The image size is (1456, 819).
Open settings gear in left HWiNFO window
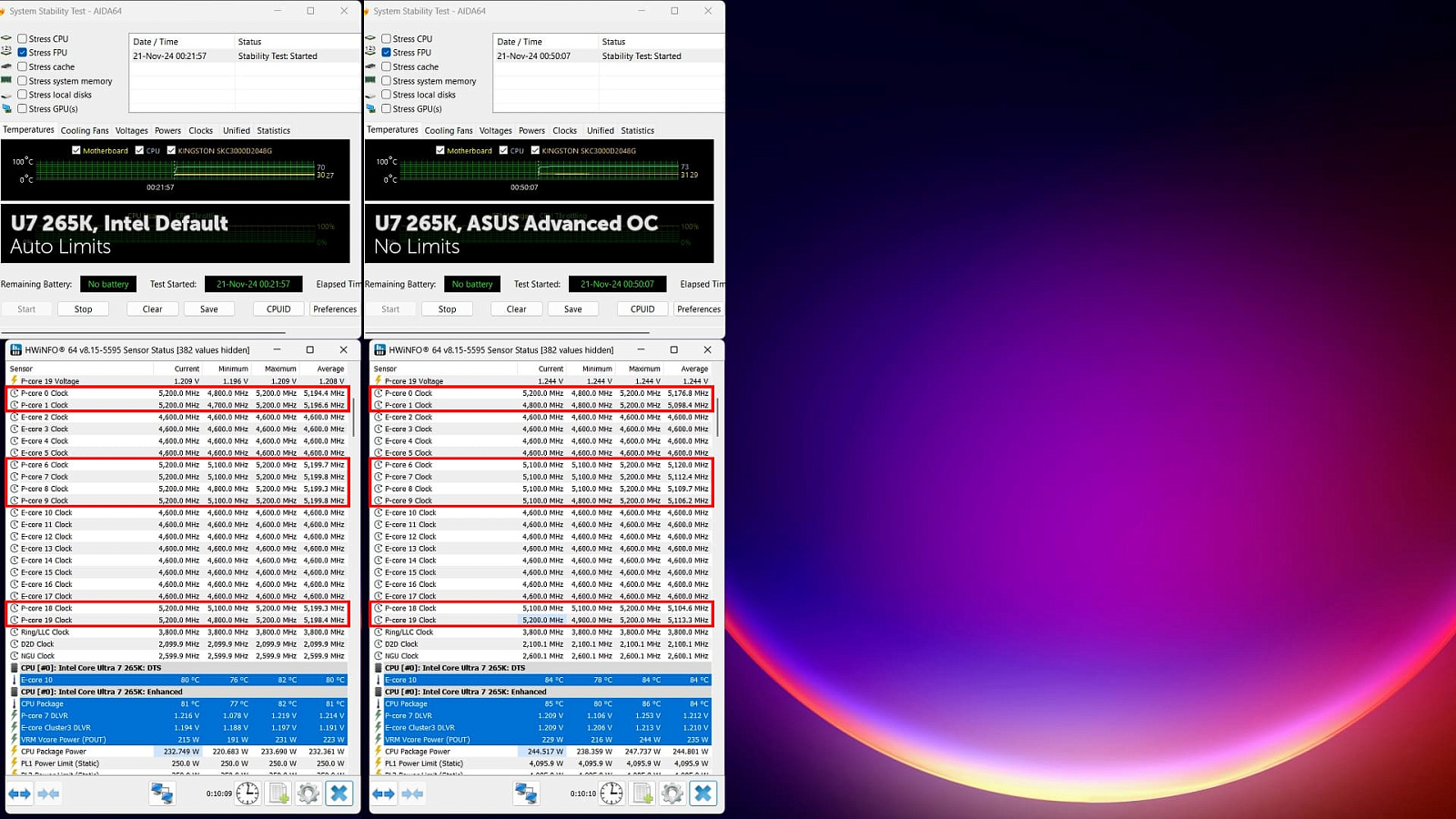pos(308,794)
